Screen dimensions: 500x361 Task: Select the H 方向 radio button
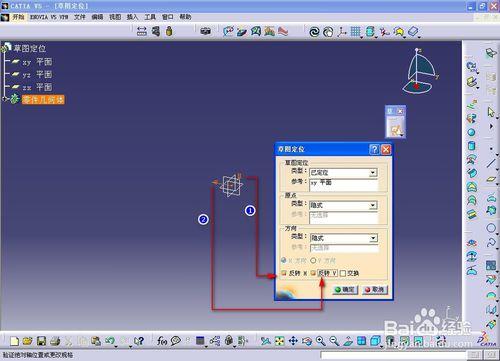(284, 260)
